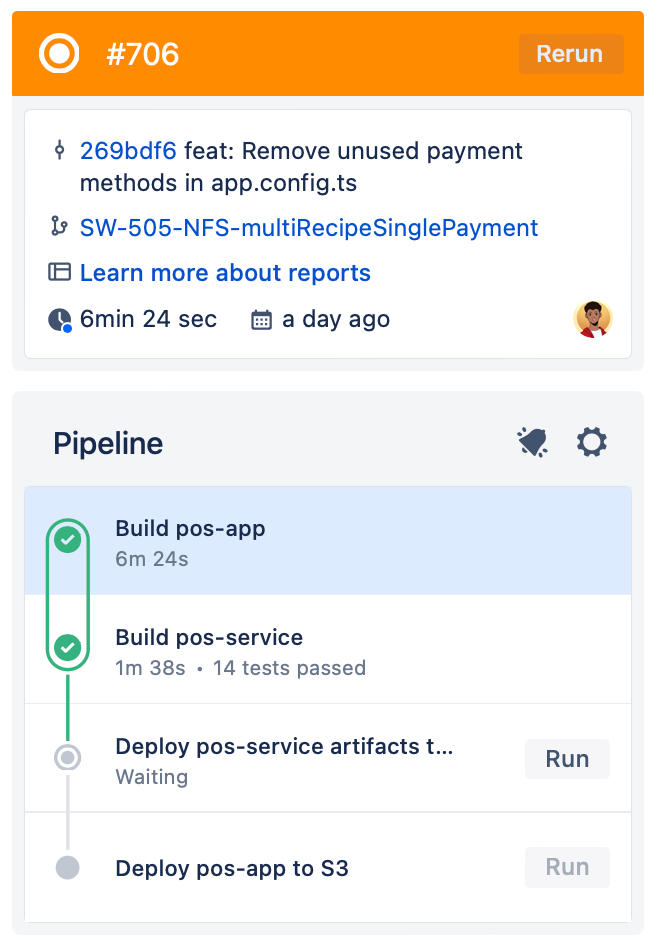Open the pipeline author's avatar
The height and width of the screenshot is (940, 662).
[x=592, y=320]
